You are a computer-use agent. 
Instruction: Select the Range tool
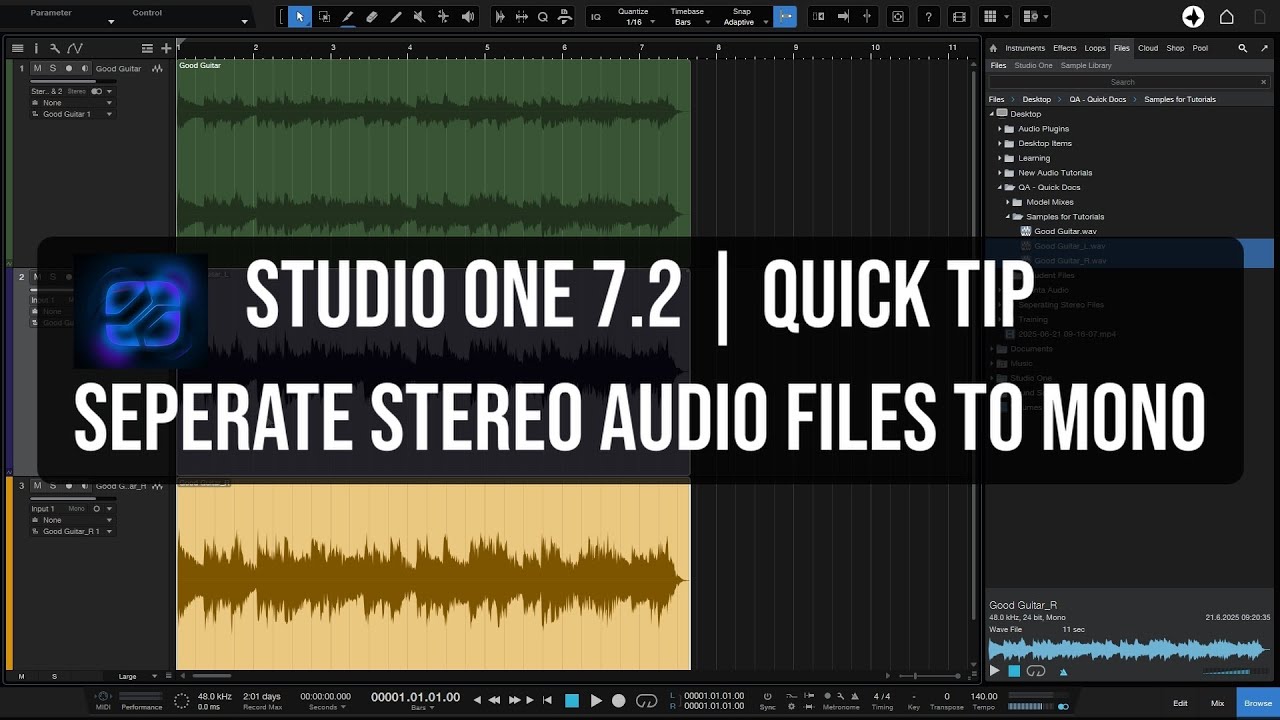[x=324, y=17]
